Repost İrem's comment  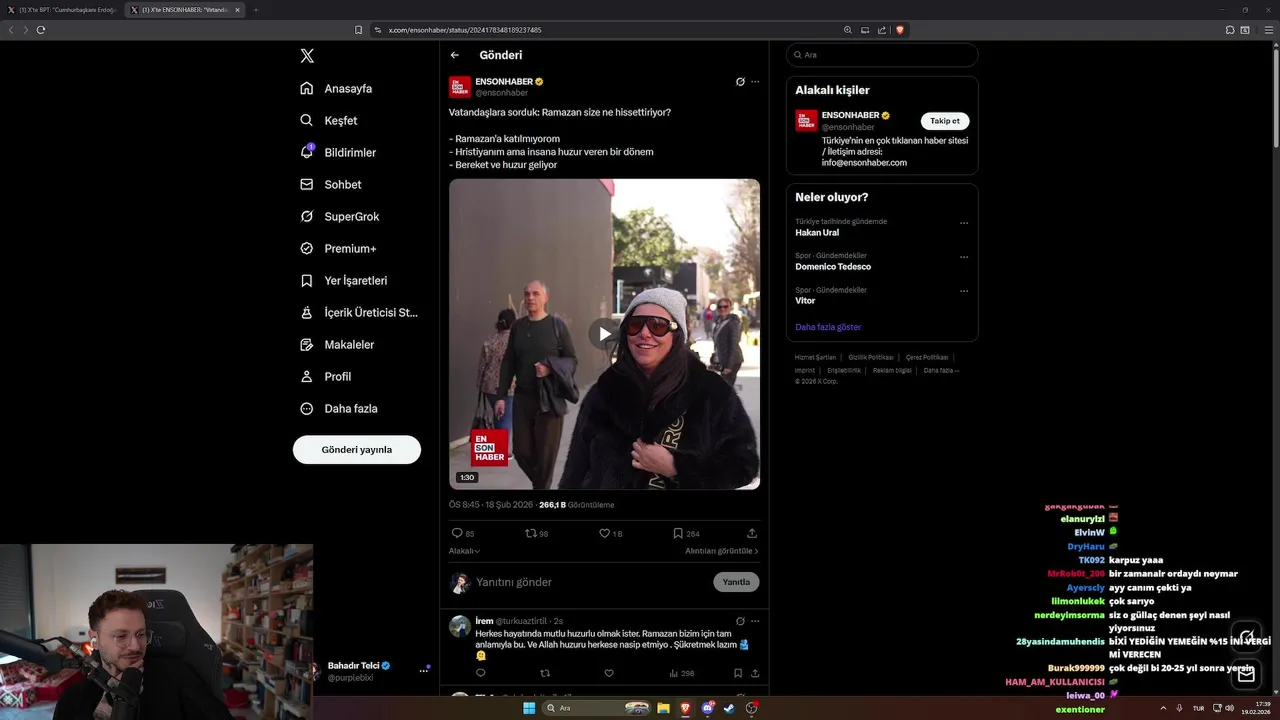(x=545, y=673)
